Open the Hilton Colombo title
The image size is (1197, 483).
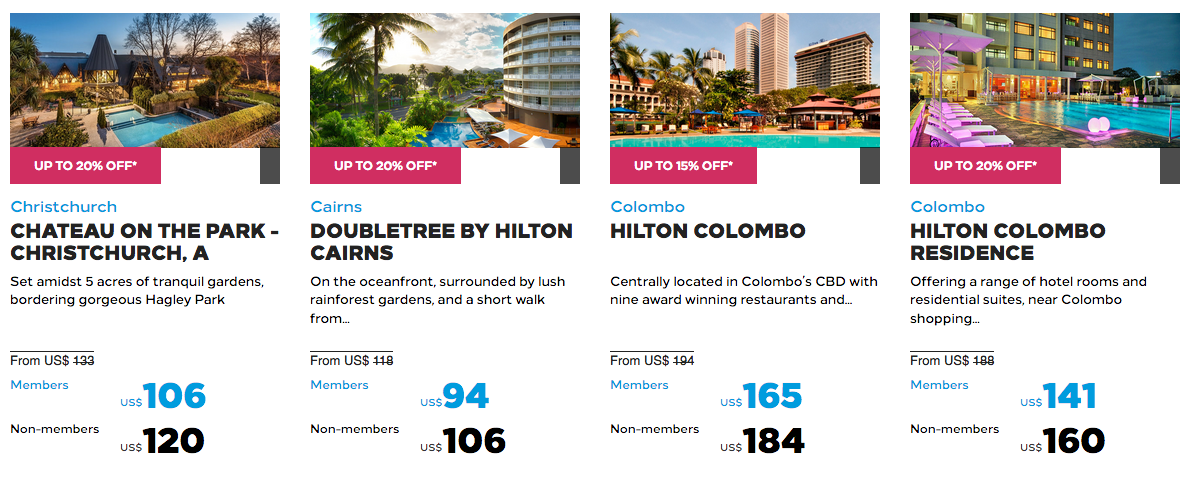coord(707,231)
